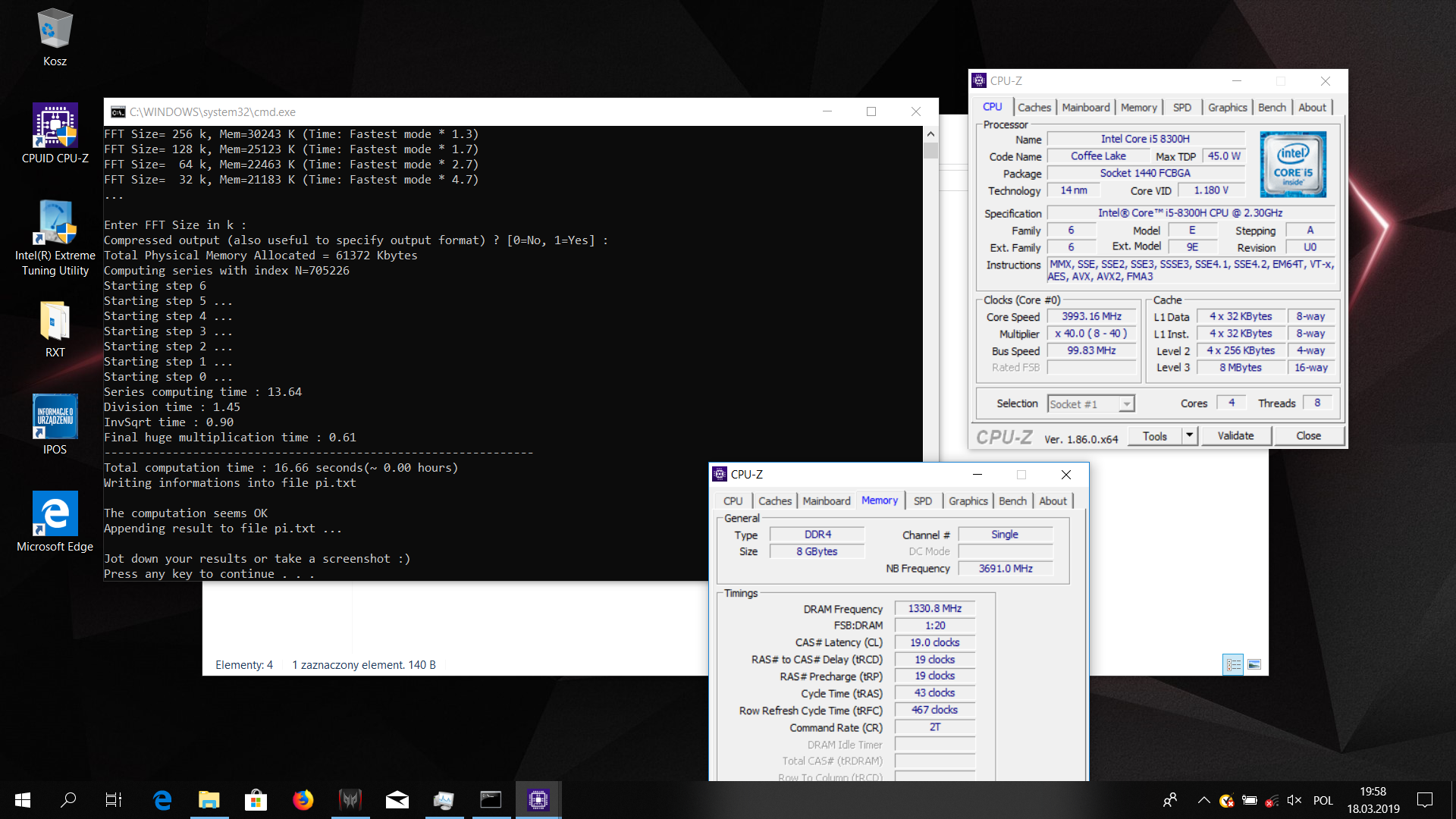Open the network status tray icon
Viewport: 1456px width, 819px height.
[x=1272, y=800]
